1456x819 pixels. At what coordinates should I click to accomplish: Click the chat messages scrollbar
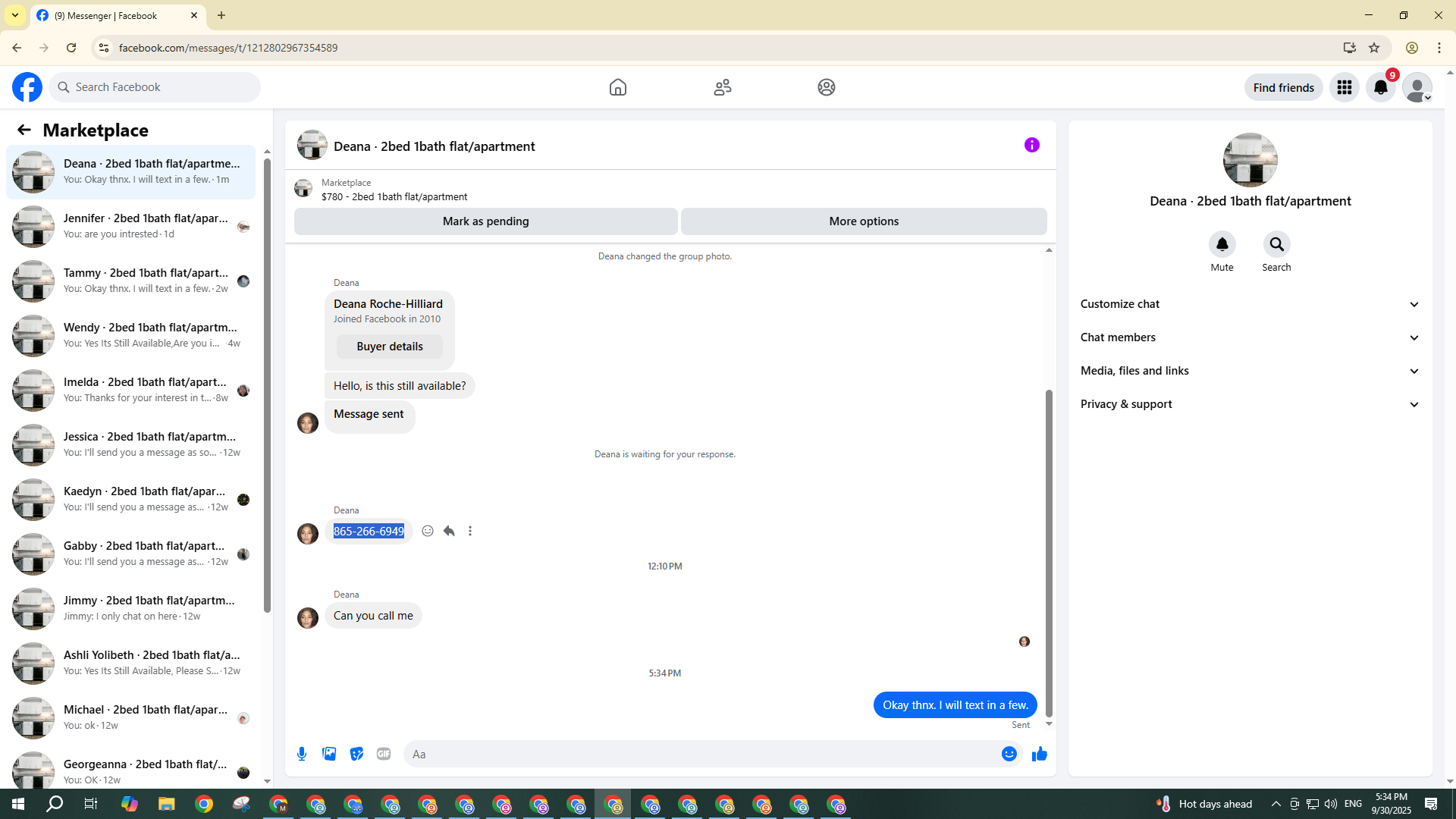click(1049, 554)
